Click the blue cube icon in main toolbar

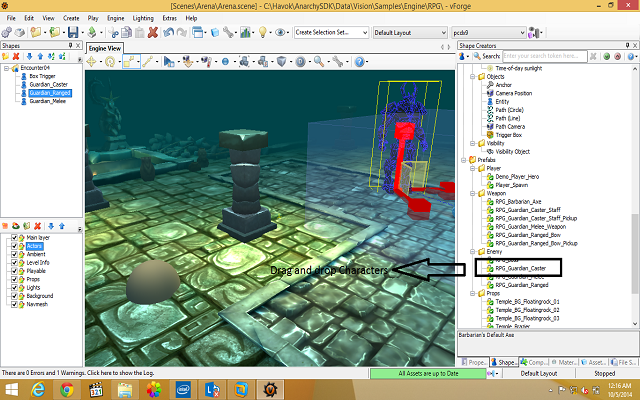(215, 32)
